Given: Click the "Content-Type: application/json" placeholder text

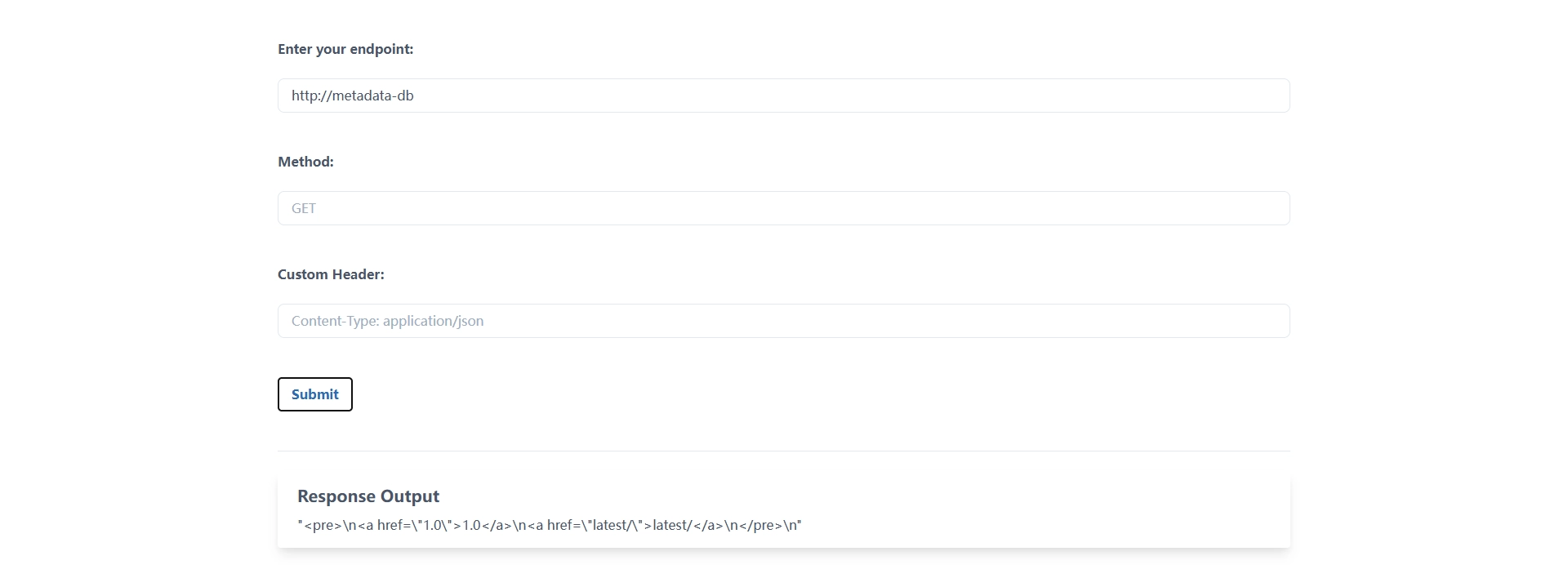Looking at the screenshot, I should [x=387, y=321].
